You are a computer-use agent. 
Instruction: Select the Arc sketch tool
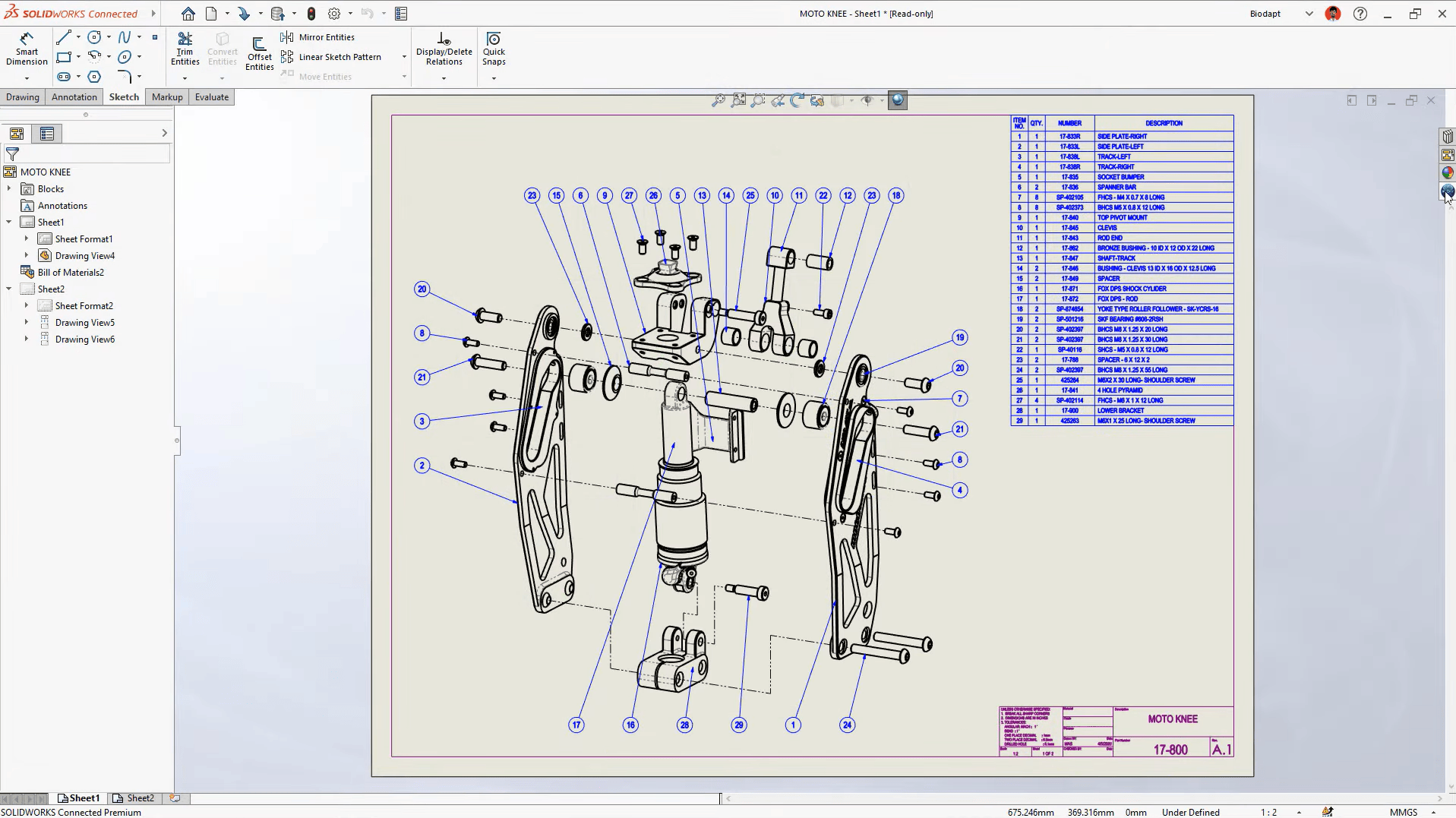pyautogui.click(x=94, y=57)
